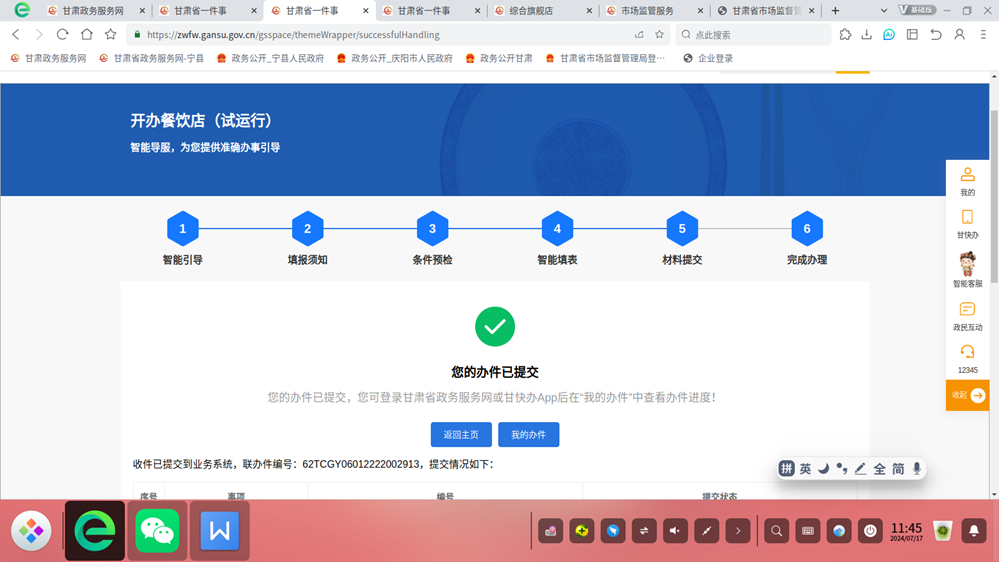999x562 pixels.
Task: Open 我的 in the right sidebar
Action: pyautogui.click(x=967, y=182)
